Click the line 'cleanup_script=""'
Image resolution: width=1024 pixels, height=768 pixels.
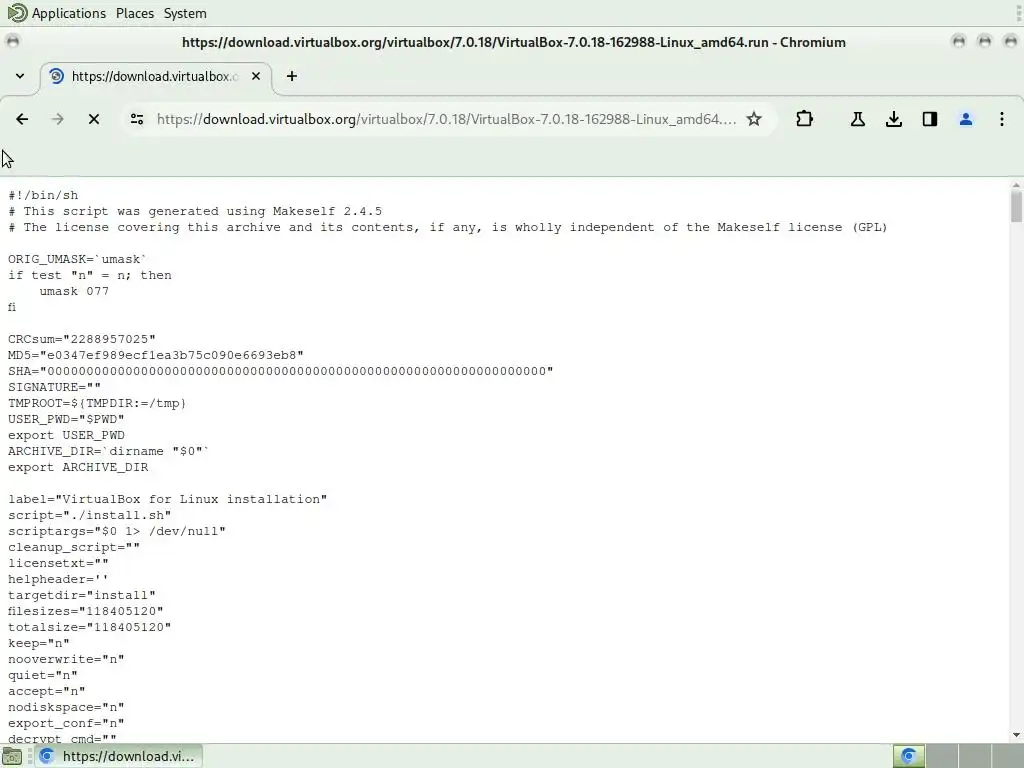pyautogui.click(x=74, y=547)
